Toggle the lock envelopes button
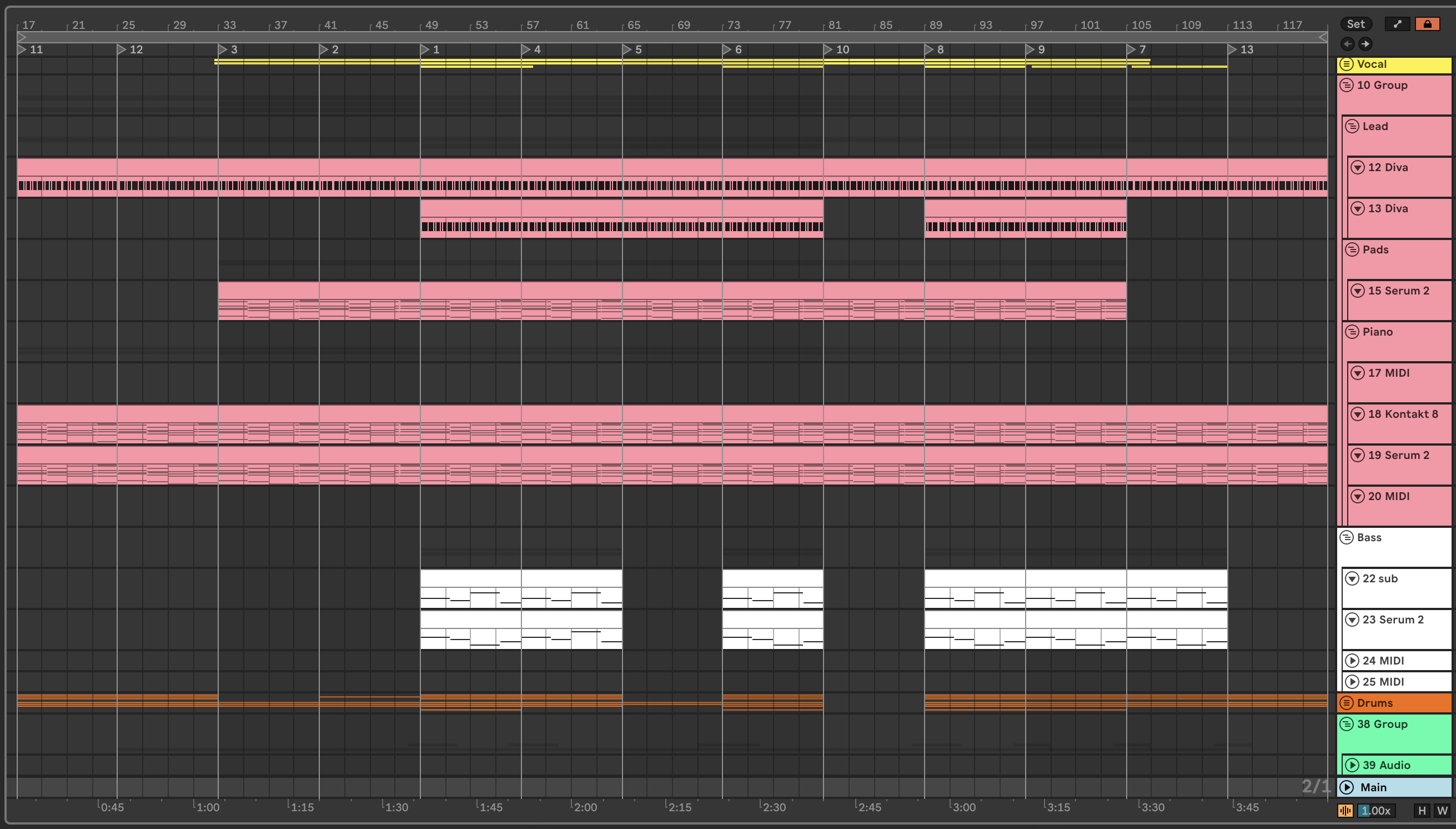Viewport: 1456px width, 829px height. (x=1427, y=24)
